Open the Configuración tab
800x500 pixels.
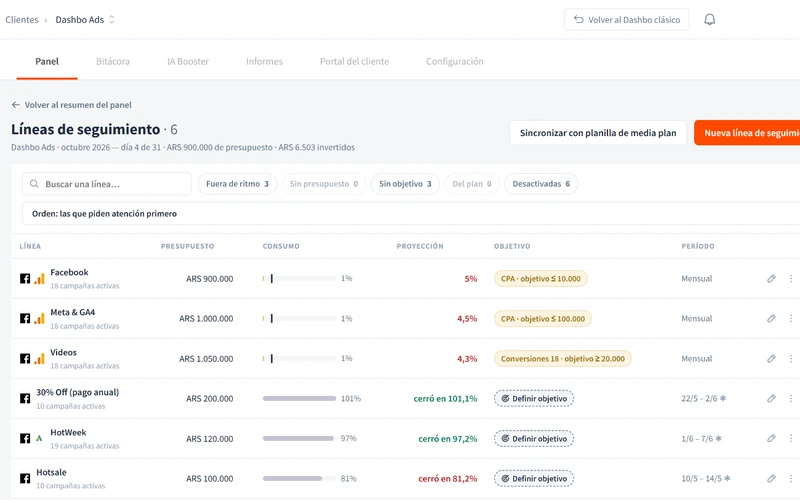pos(455,61)
